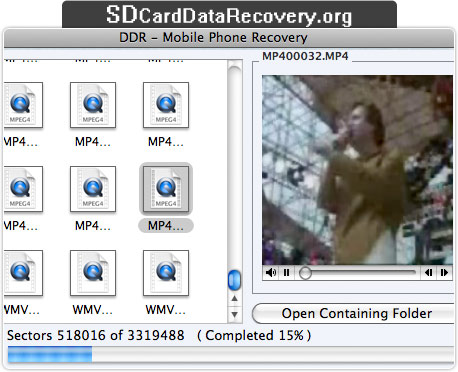Click the file list scroll up arrow
Screen dimensions: 458x372
pyautogui.click(x=235, y=298)
